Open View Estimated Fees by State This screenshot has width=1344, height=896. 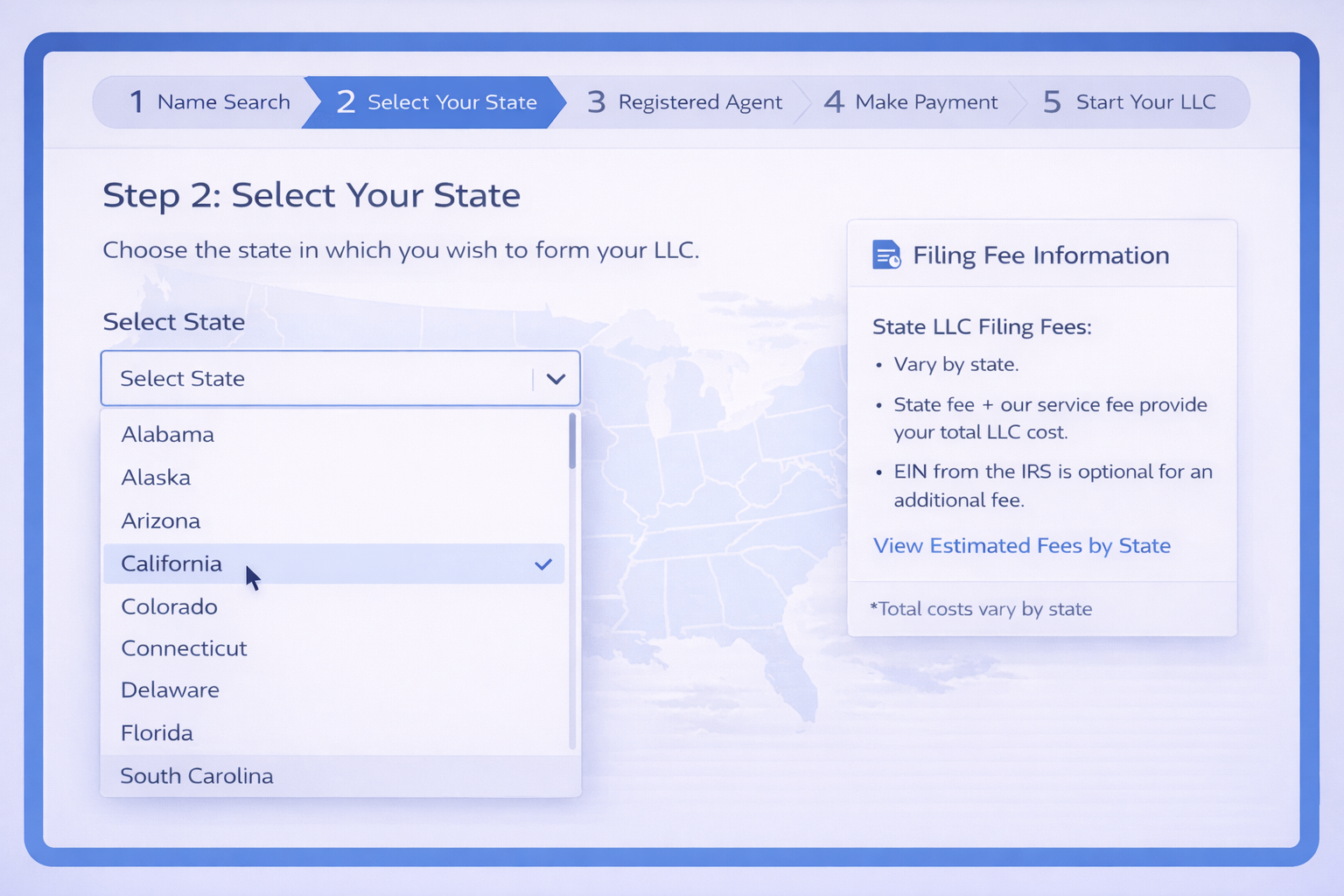point(1021,545)
